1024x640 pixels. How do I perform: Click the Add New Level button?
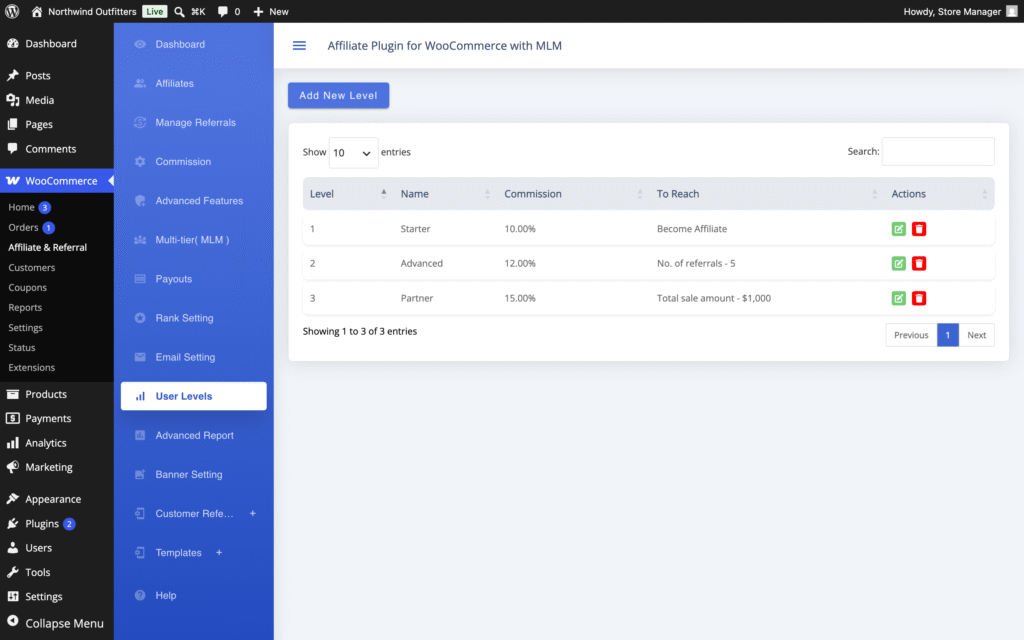[x=338, y=95]
